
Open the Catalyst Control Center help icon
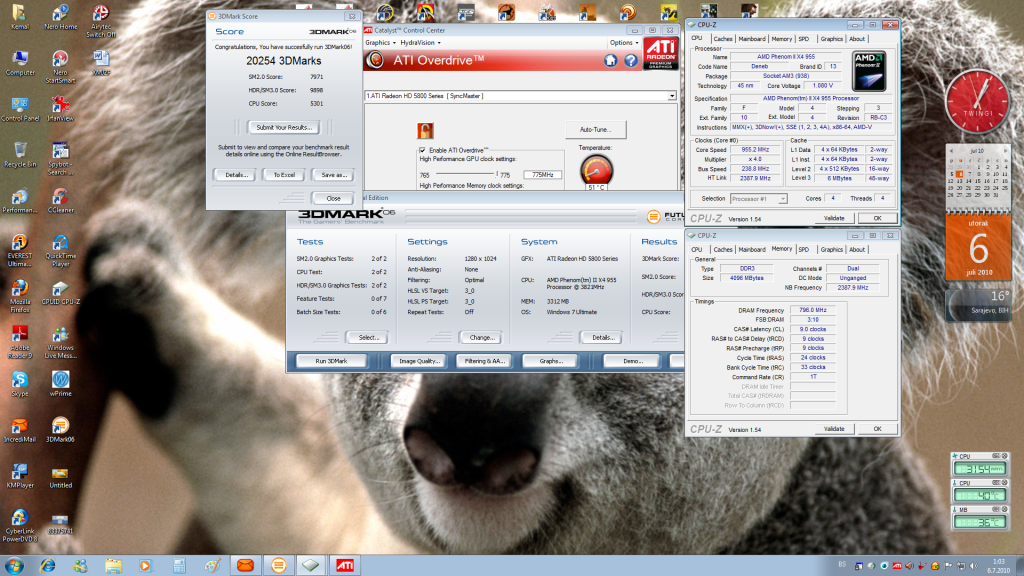click(x=630, y=60)
